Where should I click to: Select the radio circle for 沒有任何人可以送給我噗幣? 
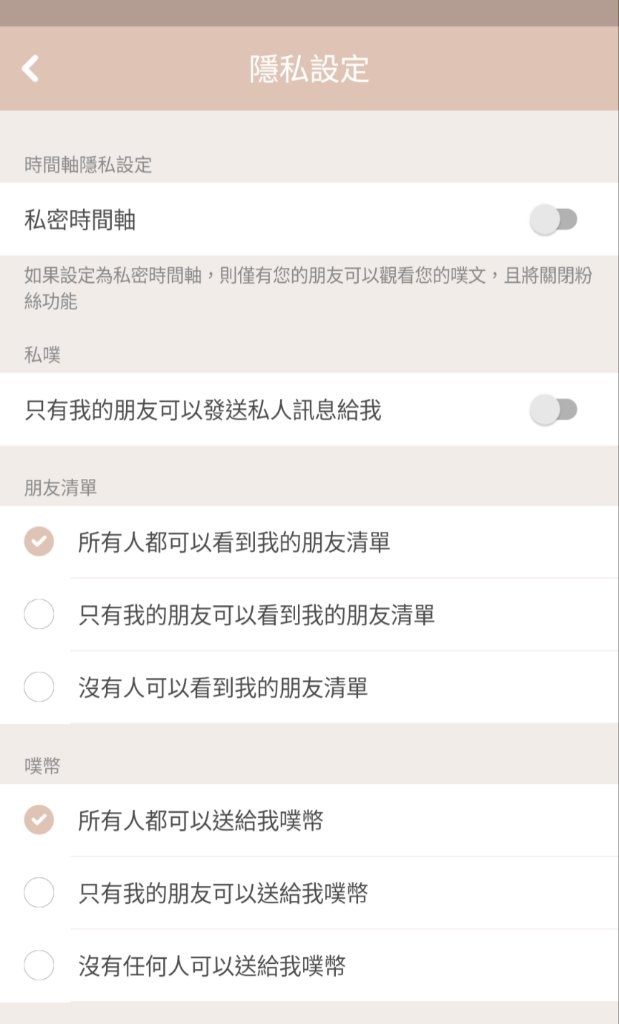[39, 965]
